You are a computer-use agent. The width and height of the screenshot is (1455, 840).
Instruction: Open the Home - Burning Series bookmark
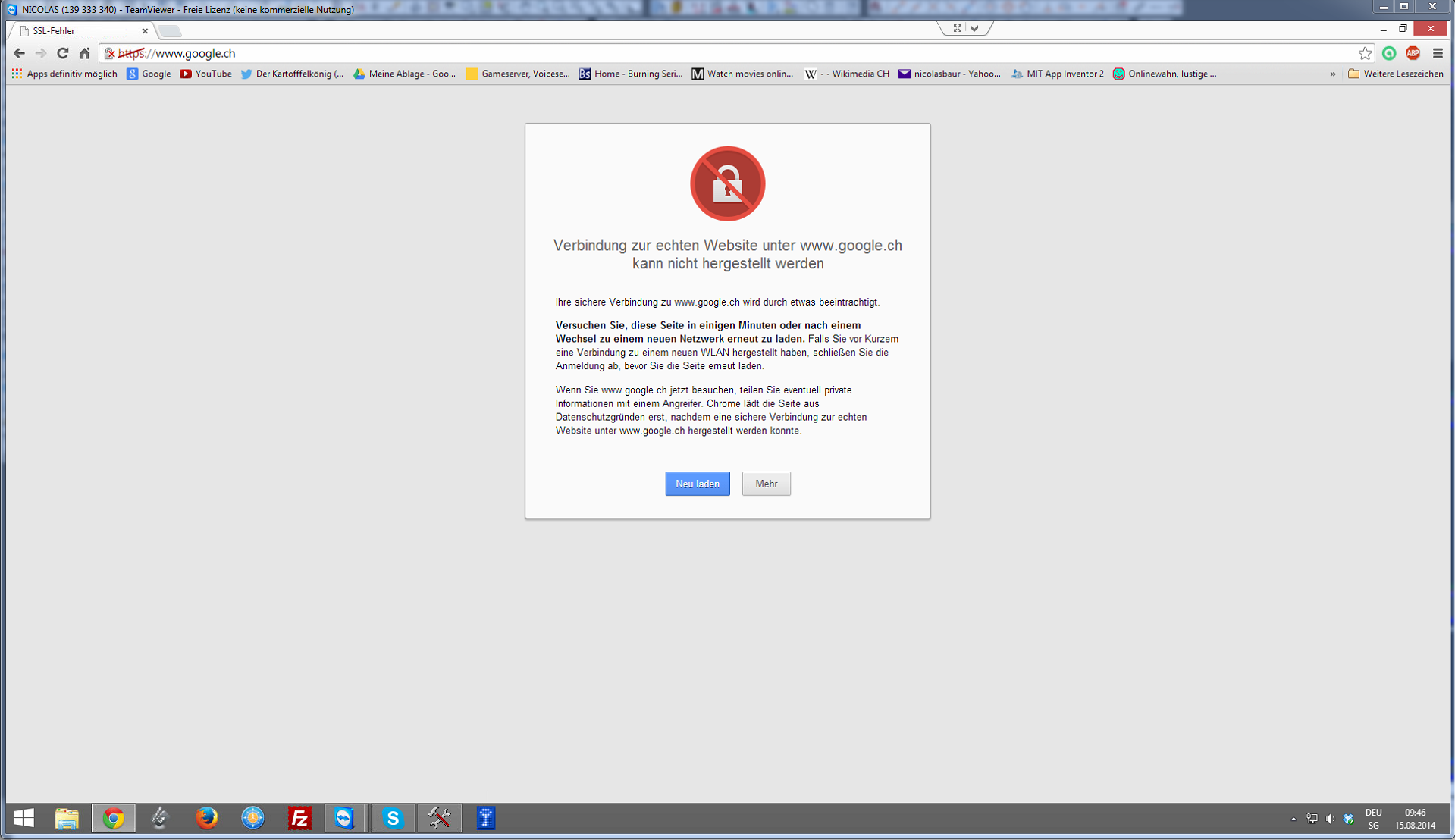coord(631,74)
